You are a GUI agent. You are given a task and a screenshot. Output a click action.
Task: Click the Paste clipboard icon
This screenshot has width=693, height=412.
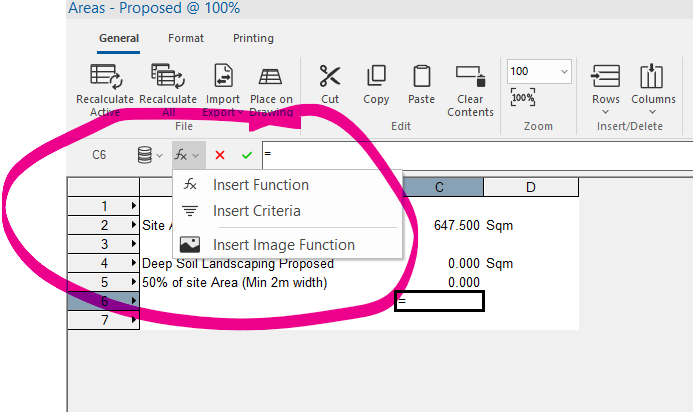tap(422, 76)
